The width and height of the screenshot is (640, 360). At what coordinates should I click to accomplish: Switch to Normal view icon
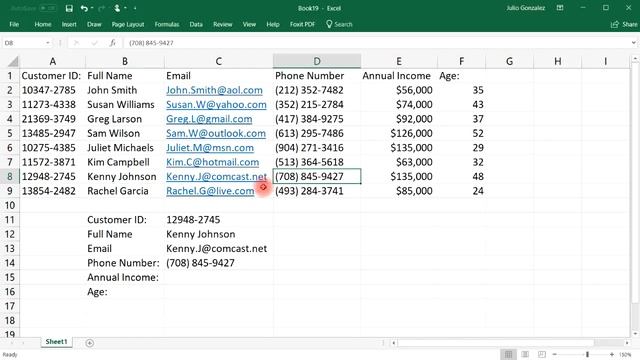pyautogui.click(x=508, y=354)
